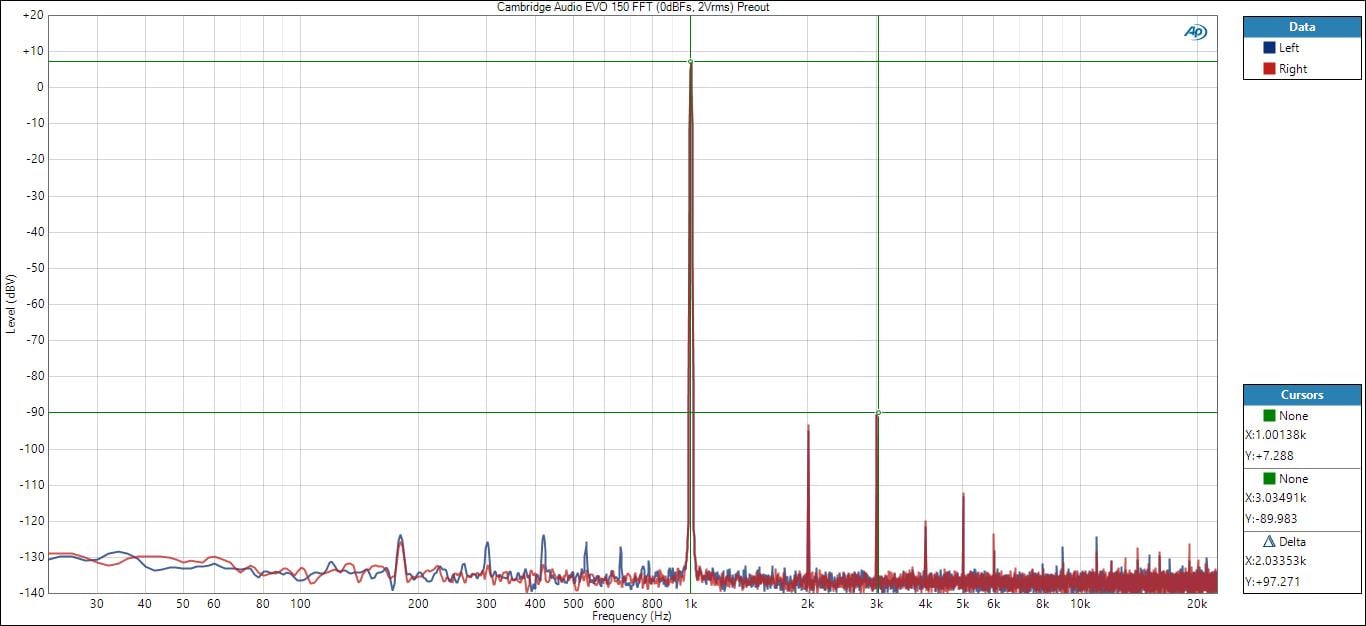Viewport: 1366px width, 626px height.
Task: Click the Cambridge Audio EVO 150 graph title
Action: click(633, 7)
